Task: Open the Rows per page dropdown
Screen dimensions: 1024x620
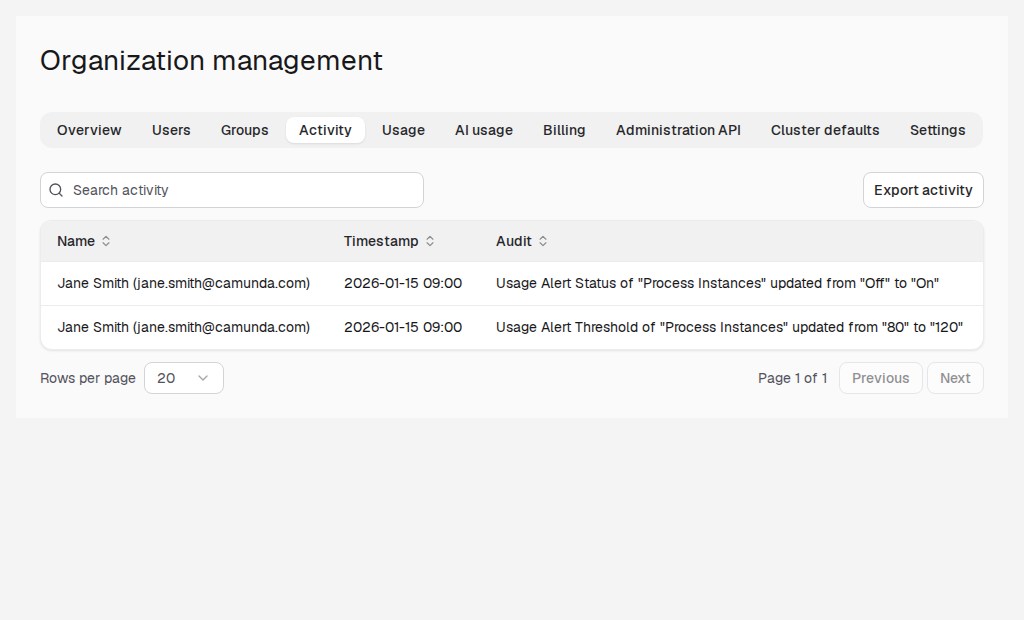Action: (x=184, y=378)
